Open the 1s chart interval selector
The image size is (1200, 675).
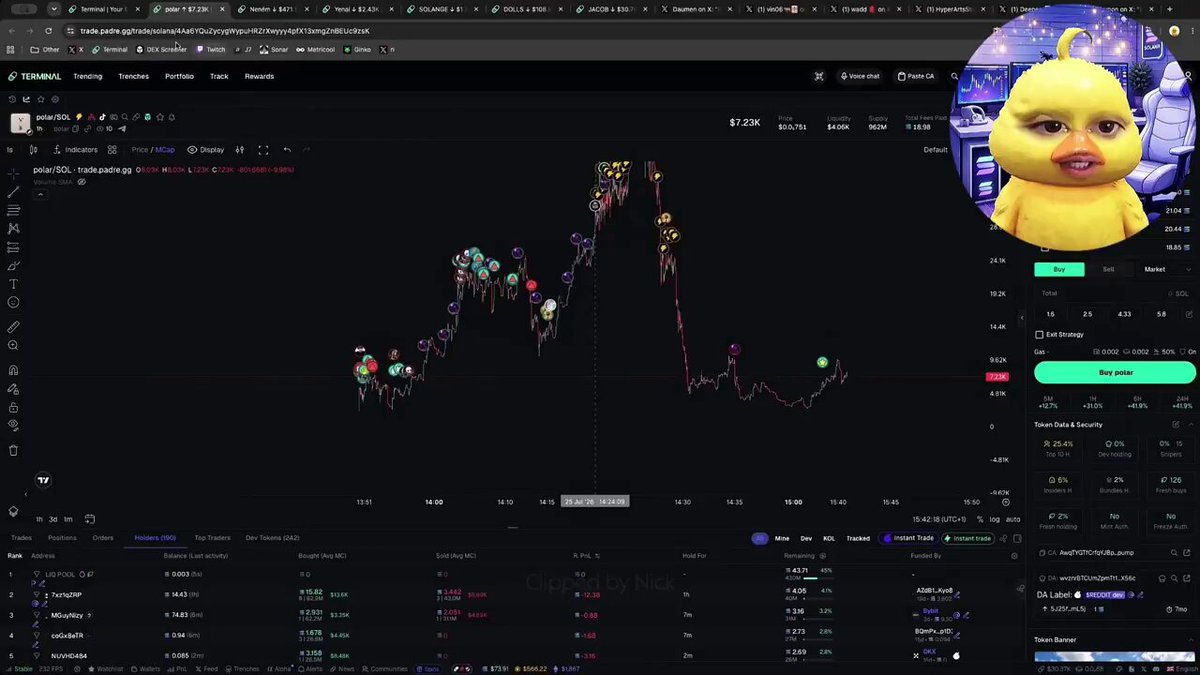pos(10,150)
